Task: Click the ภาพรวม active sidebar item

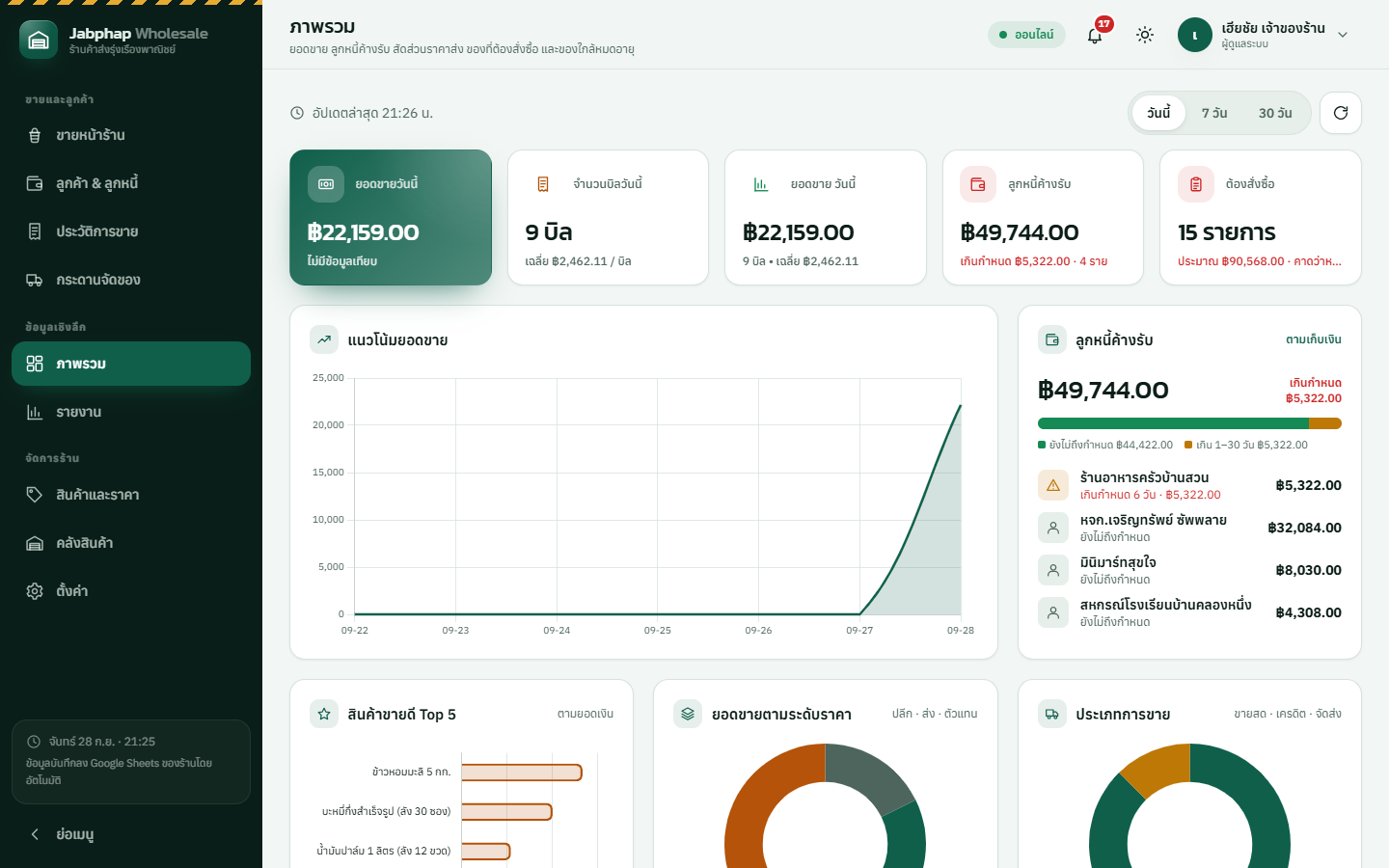Action: coord(131,364)
